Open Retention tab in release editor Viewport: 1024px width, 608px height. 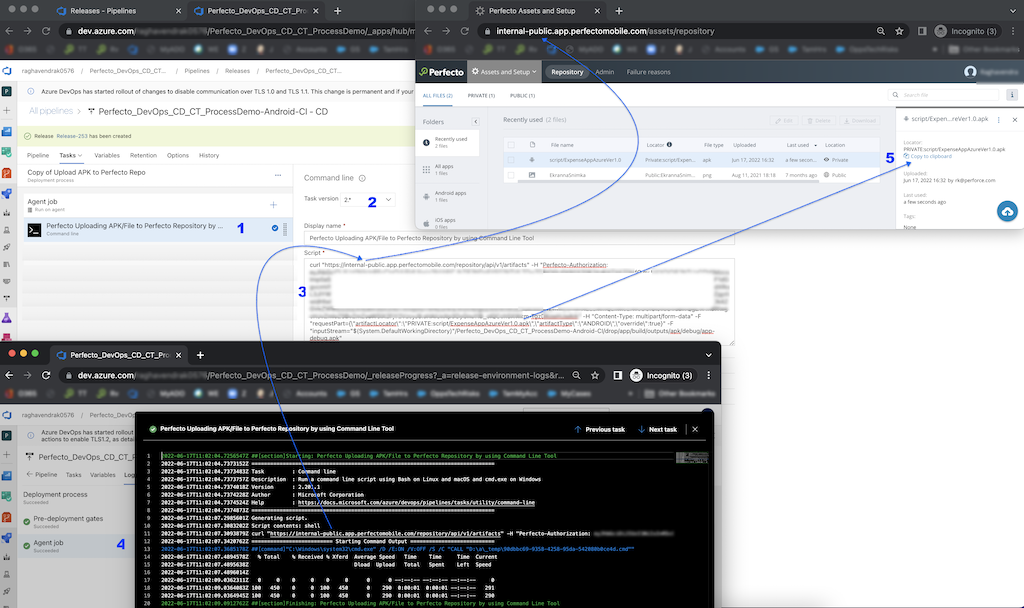tap(143, 155)
